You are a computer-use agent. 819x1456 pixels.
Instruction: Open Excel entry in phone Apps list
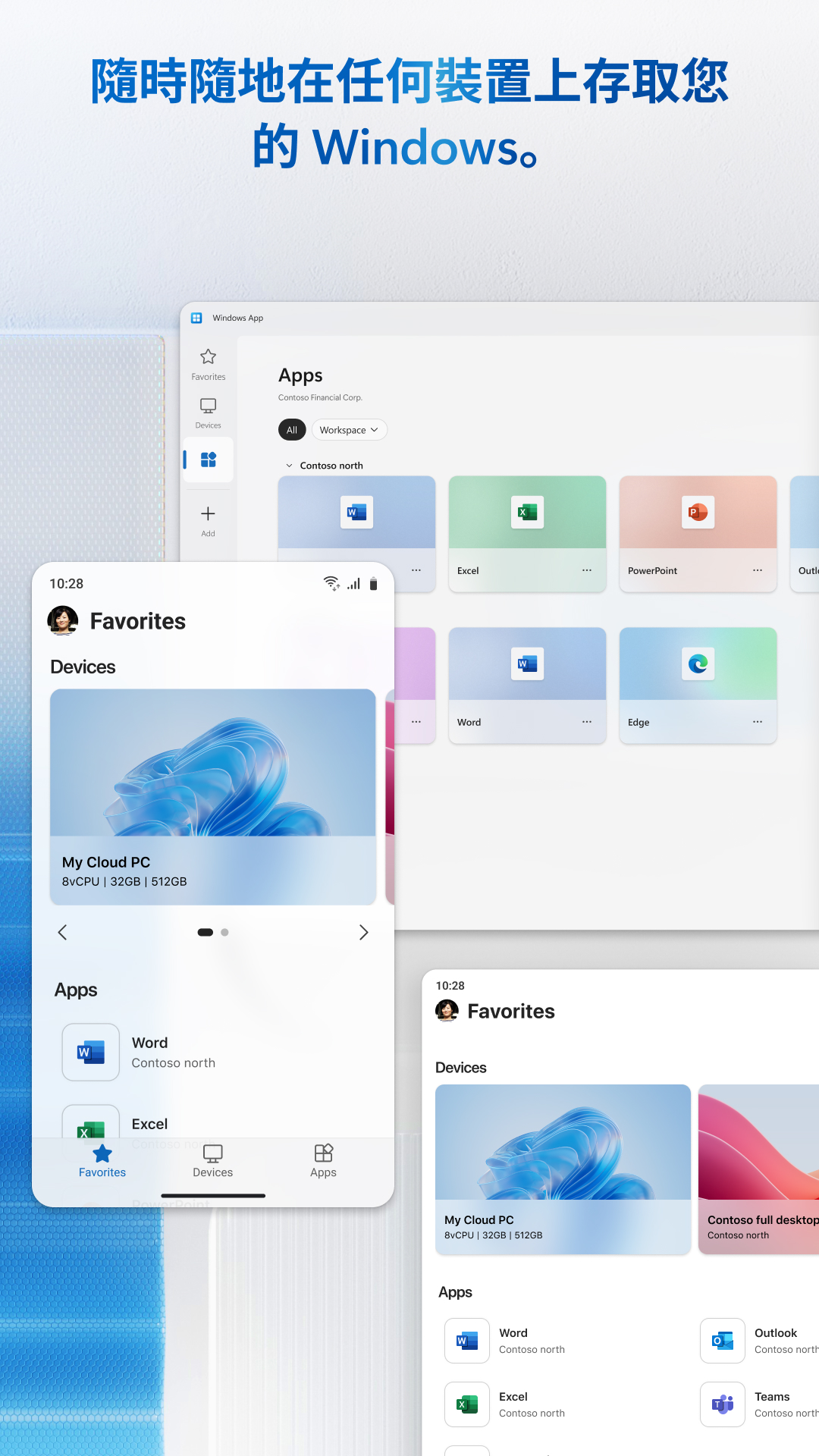click(149, 1124)
